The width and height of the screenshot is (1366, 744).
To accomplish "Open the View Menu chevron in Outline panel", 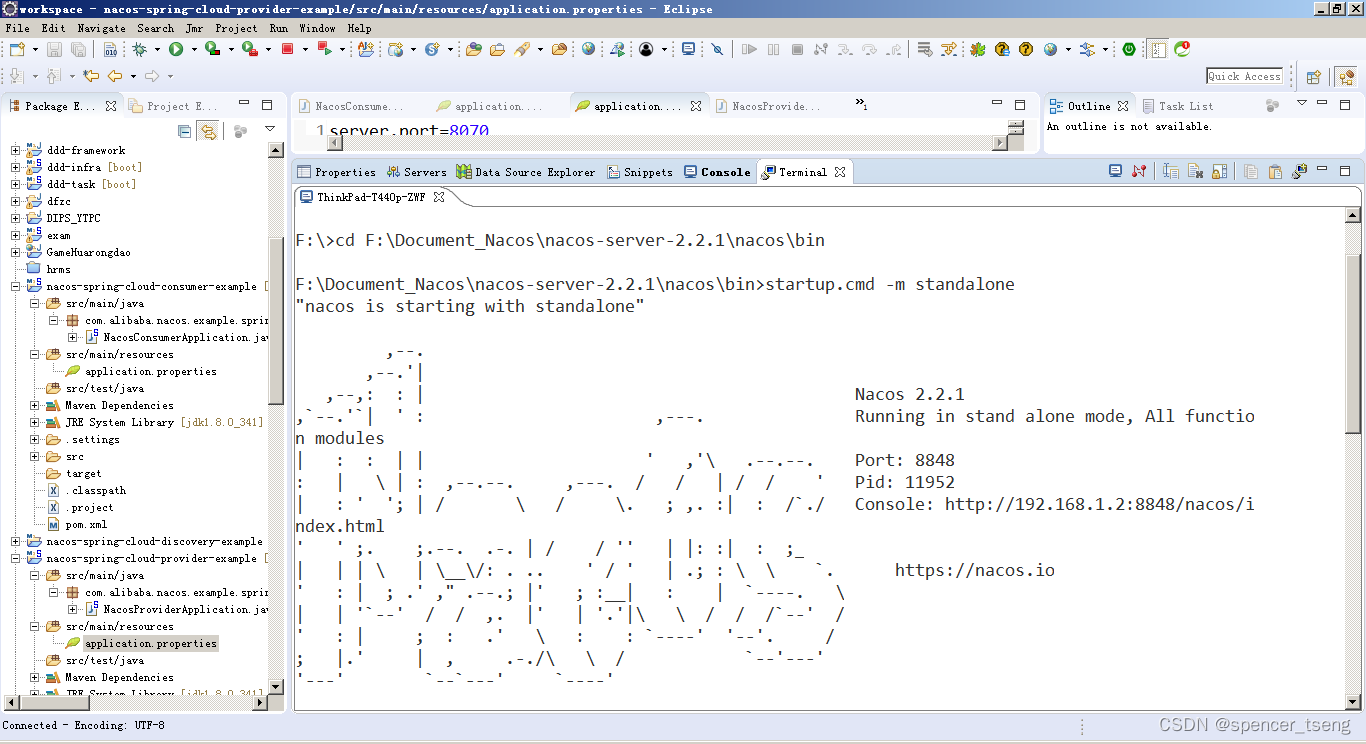I will pos(1302,105).
